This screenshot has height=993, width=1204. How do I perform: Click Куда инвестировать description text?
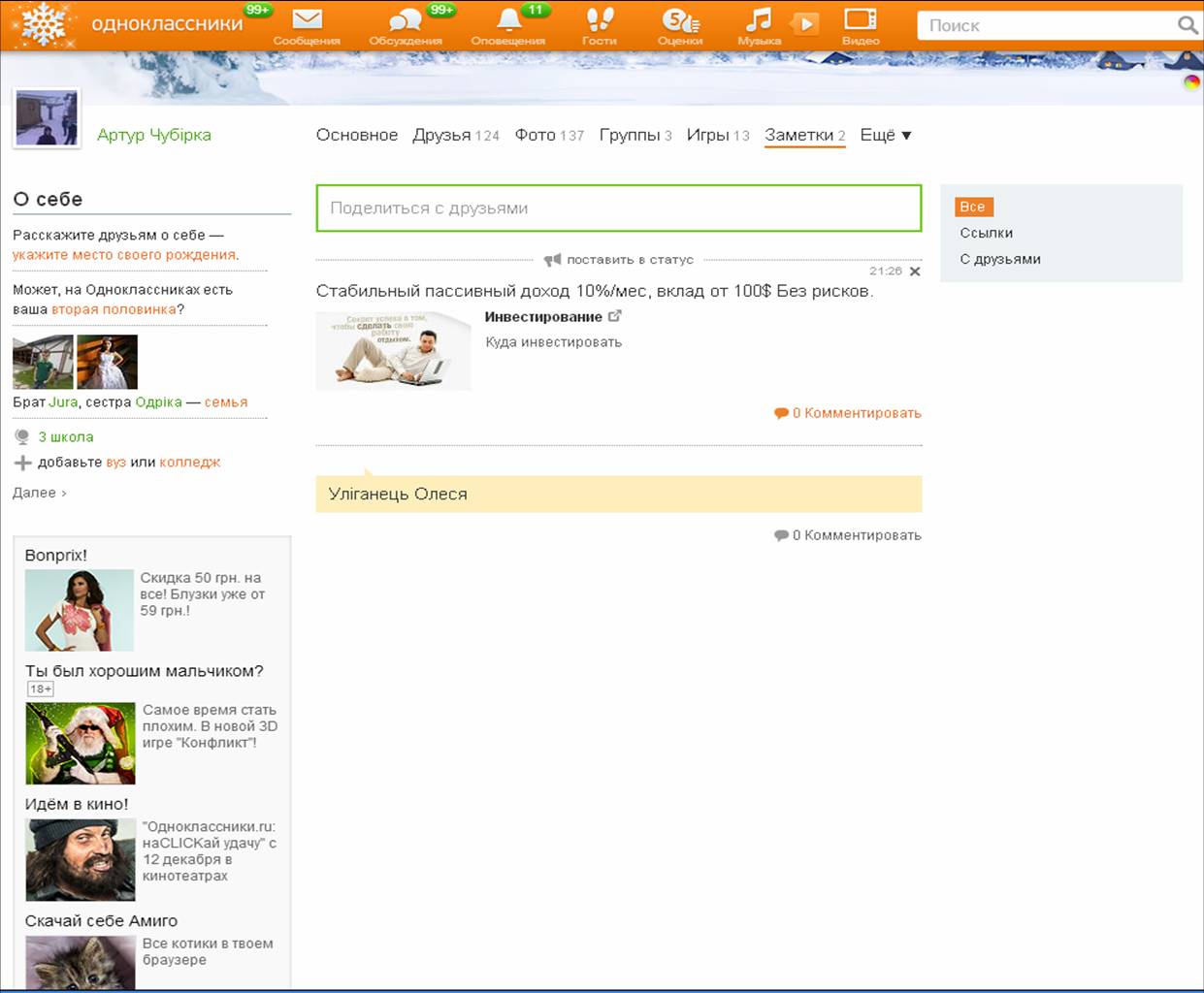[x=554, y=342]
